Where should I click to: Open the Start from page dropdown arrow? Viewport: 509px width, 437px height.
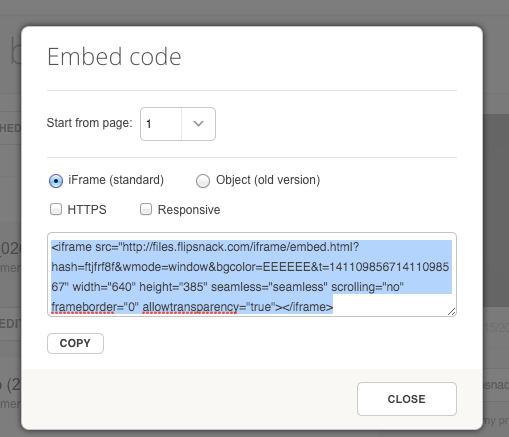tap(198, 124)
